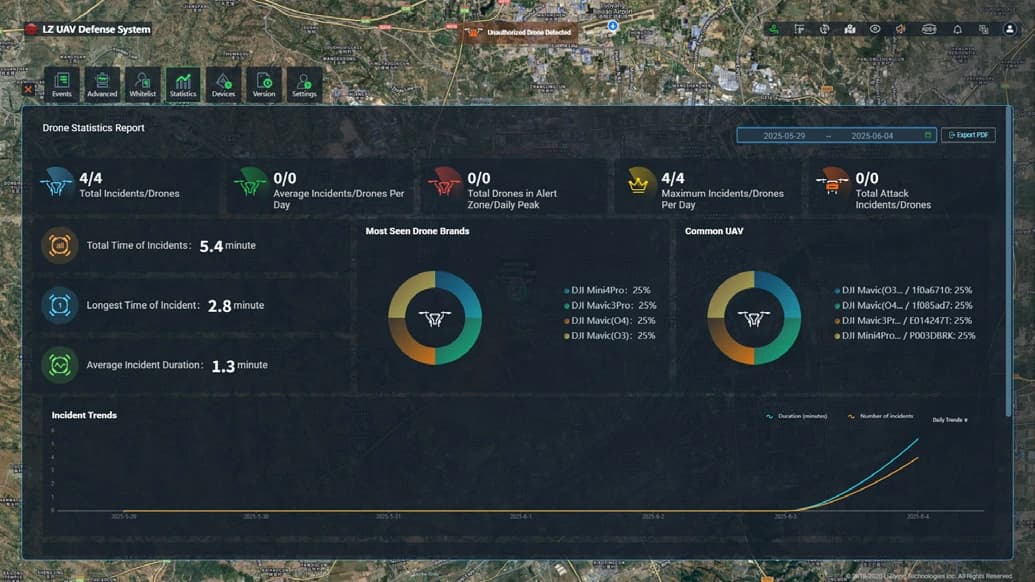The image size is (1035, 582).
Task: Click the 2.8 minute longest time value
Action: [236, 306]
